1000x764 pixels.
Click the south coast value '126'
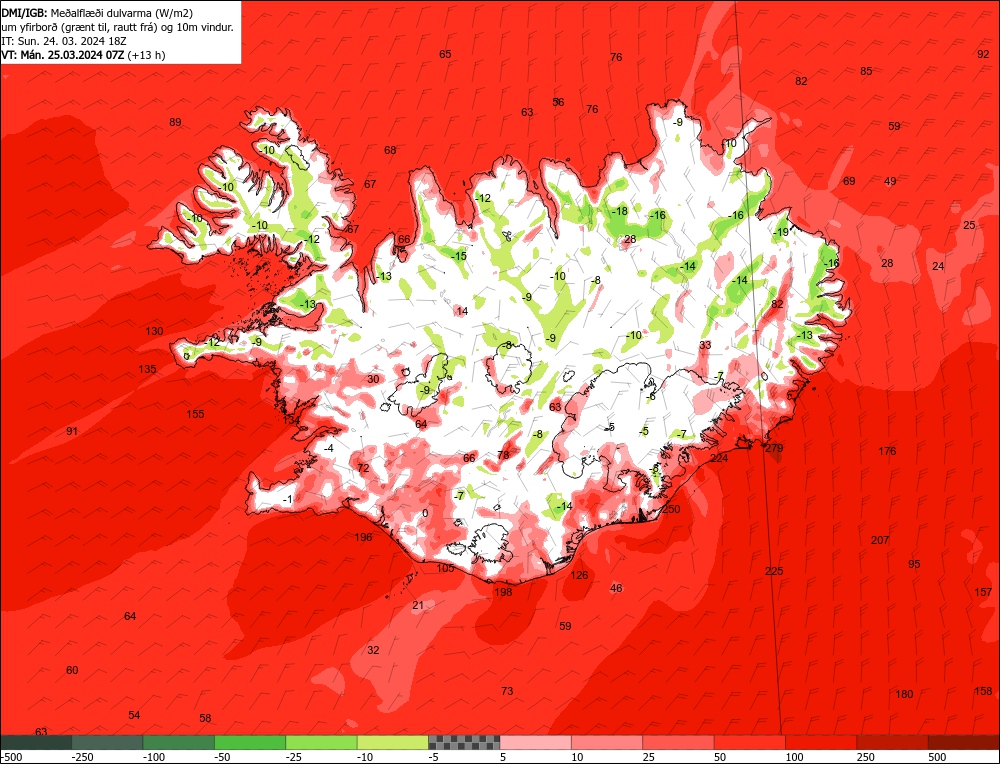579,575
